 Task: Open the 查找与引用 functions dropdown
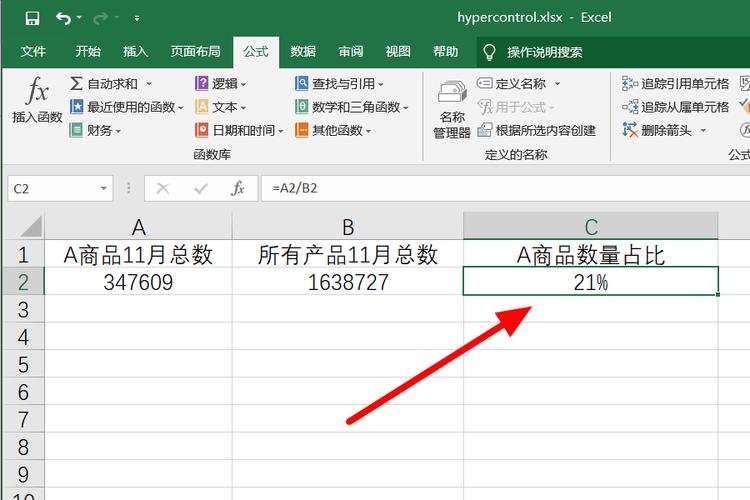pyautogui.click(x=340, y=84)
